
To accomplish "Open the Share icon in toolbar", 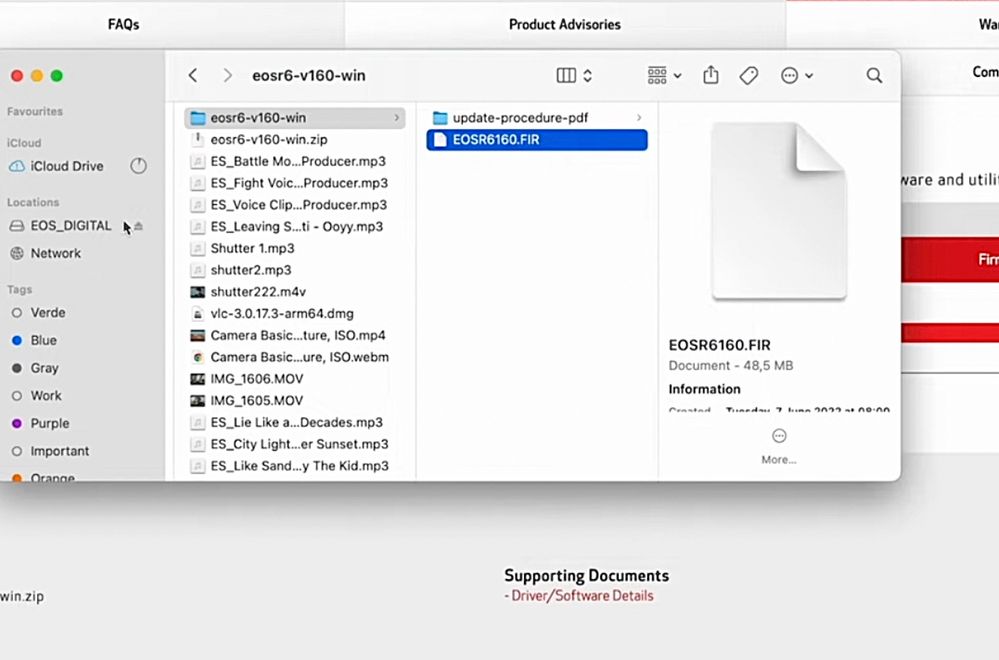I will [x=711, y=76].
